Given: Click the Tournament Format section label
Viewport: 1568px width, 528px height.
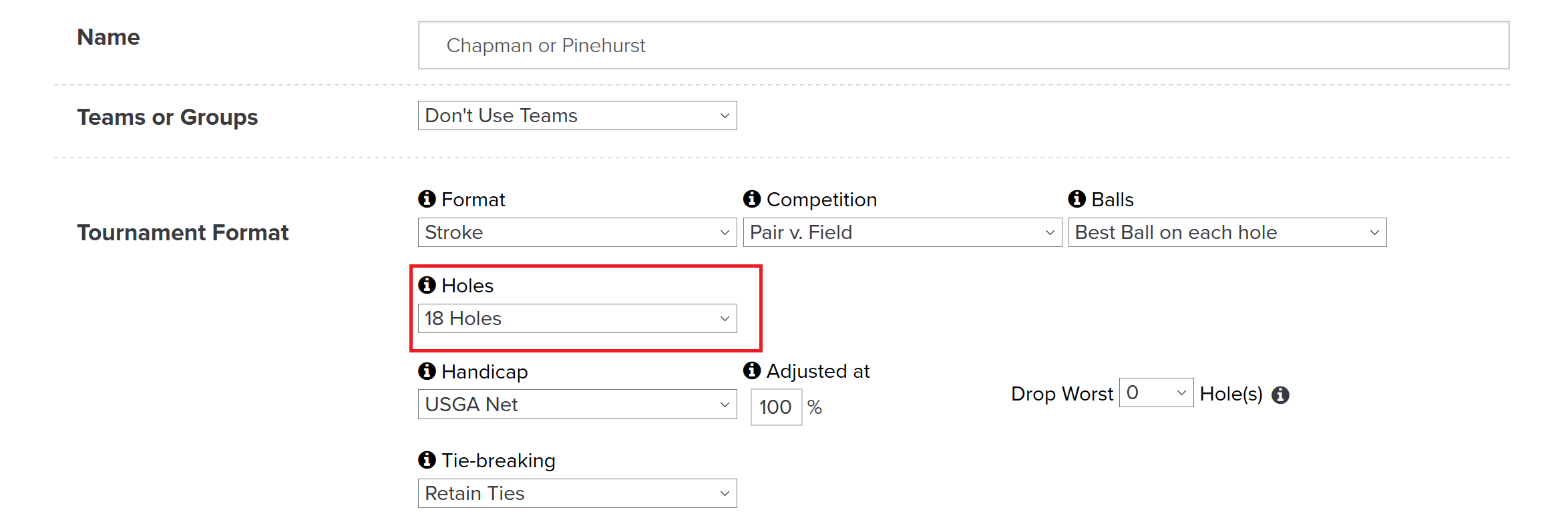Looking at the screenshot, I should tap(183, 232).
